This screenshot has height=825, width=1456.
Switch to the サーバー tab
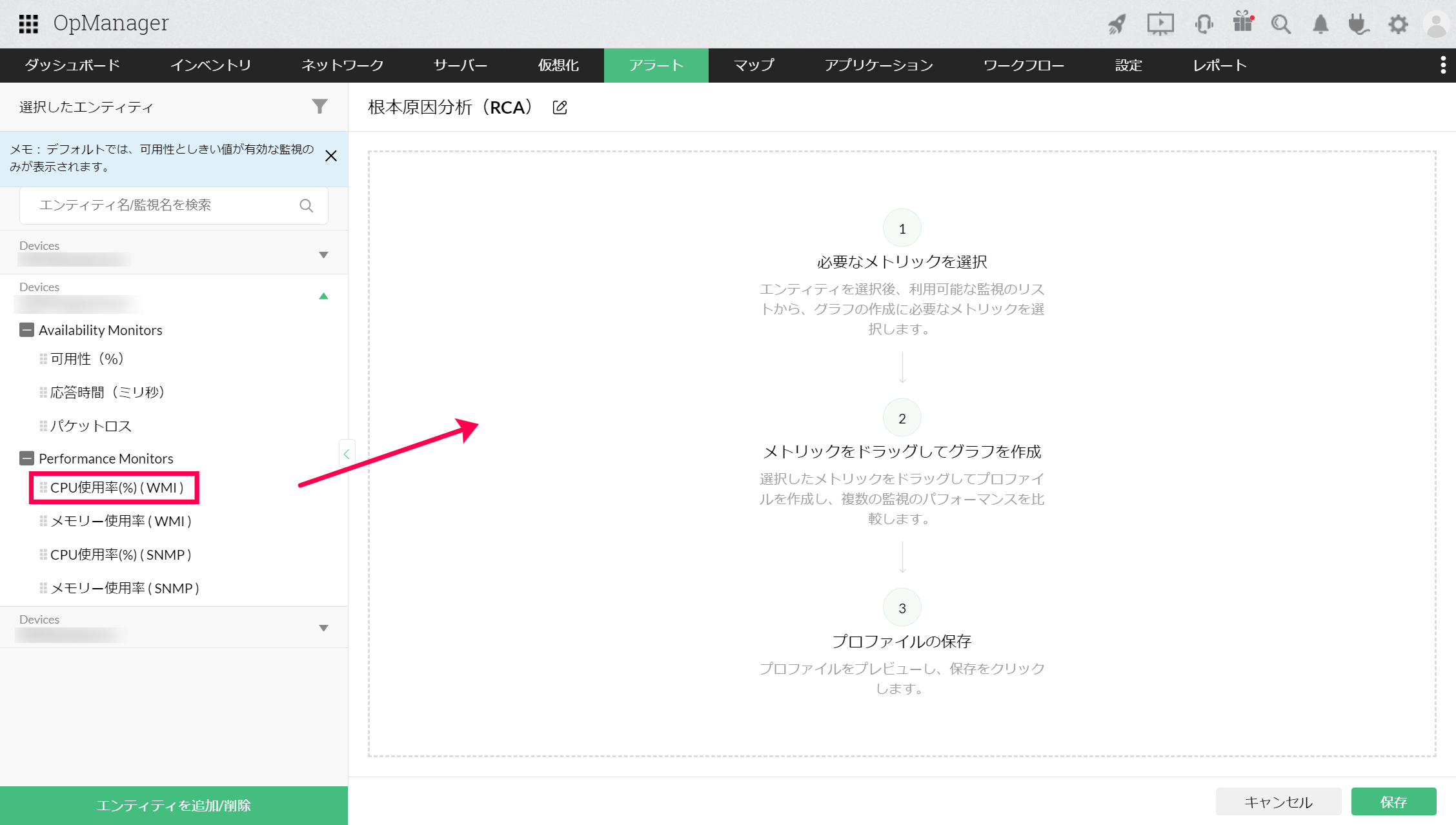tap(460, 65)
